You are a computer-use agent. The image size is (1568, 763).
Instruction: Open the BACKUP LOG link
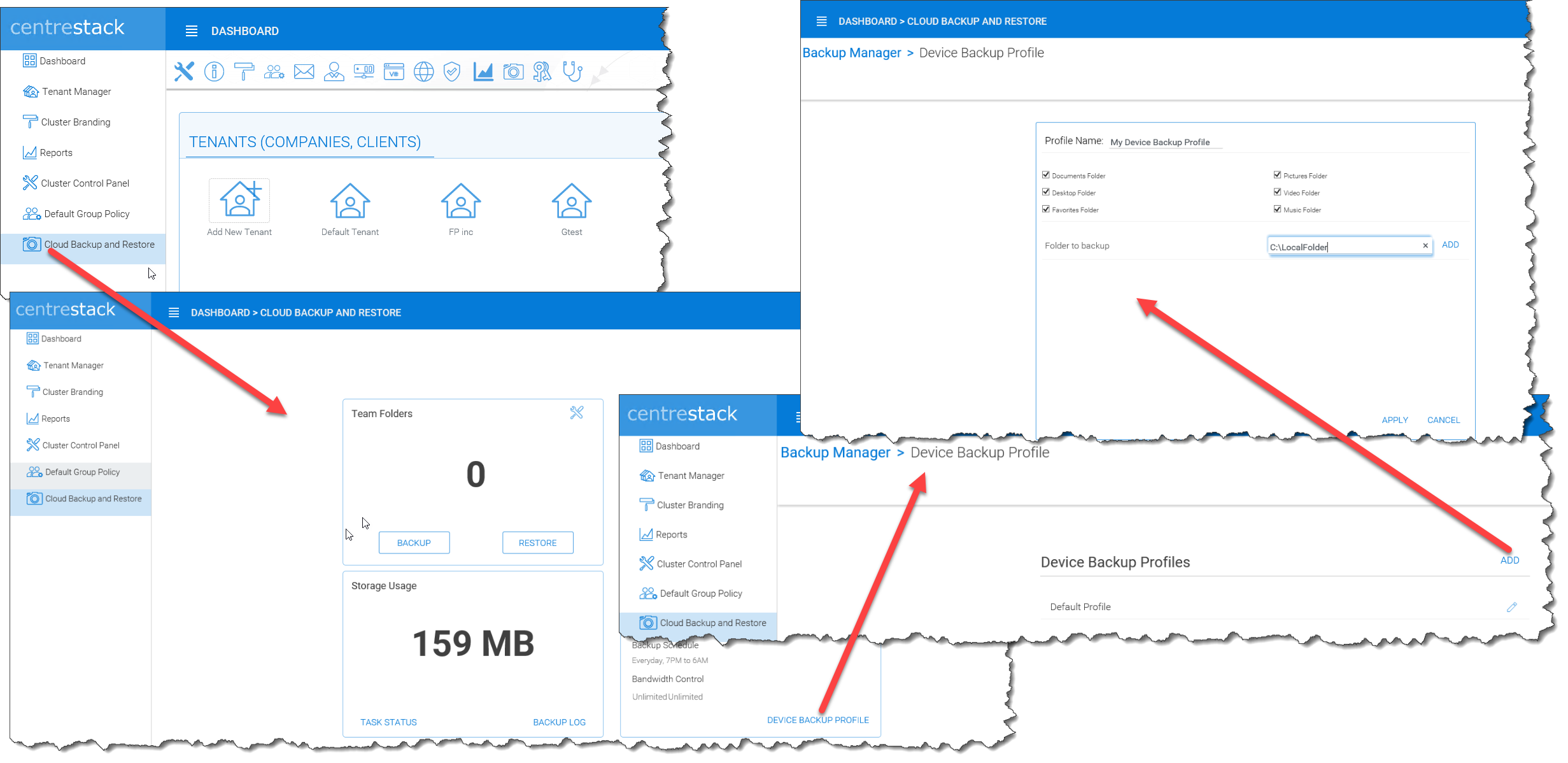point(559,722)
